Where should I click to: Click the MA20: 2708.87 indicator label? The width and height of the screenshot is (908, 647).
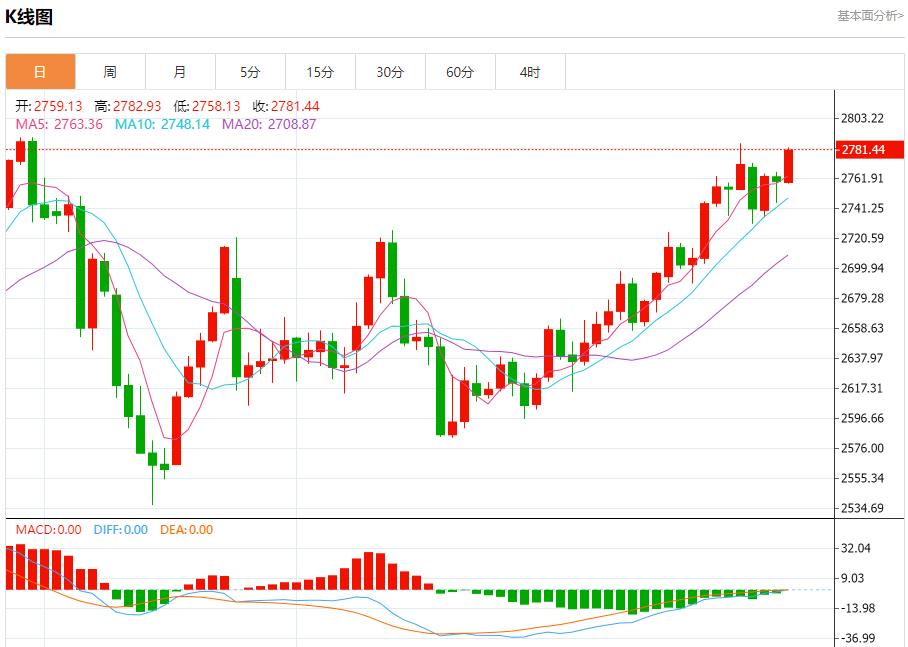(269, 124)
